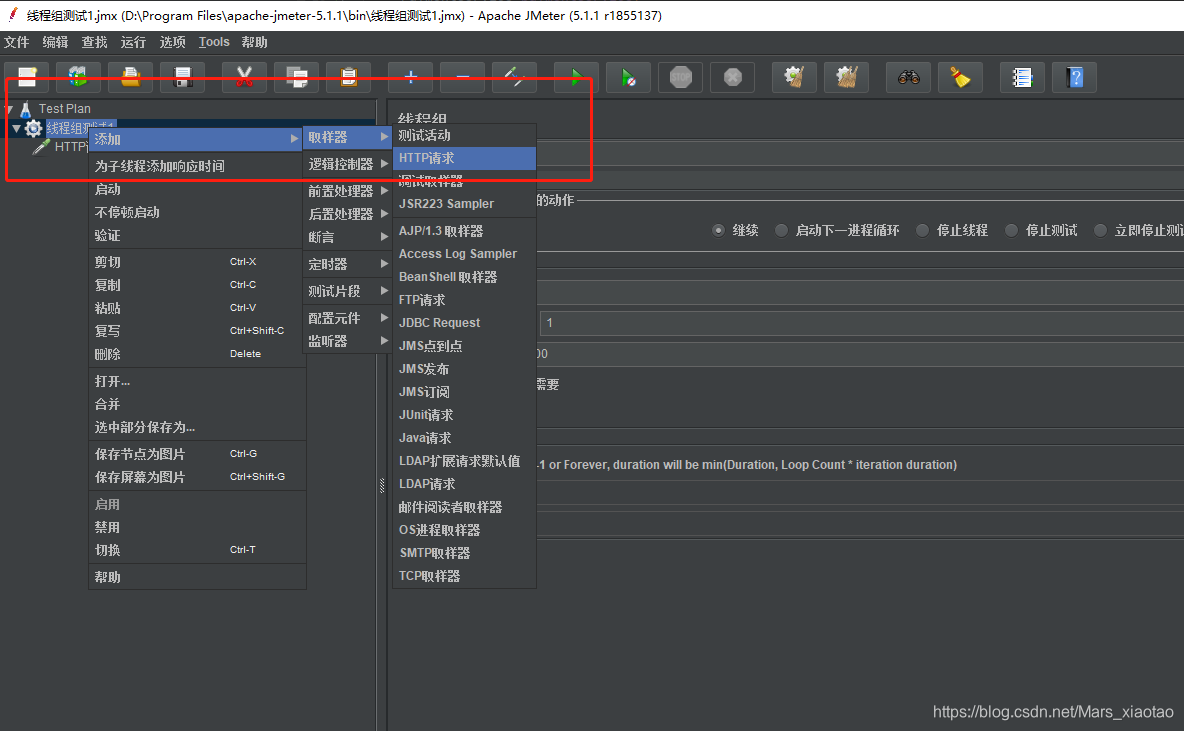
Task: Expand the 定时器 submenu
Action: (347, 264)
